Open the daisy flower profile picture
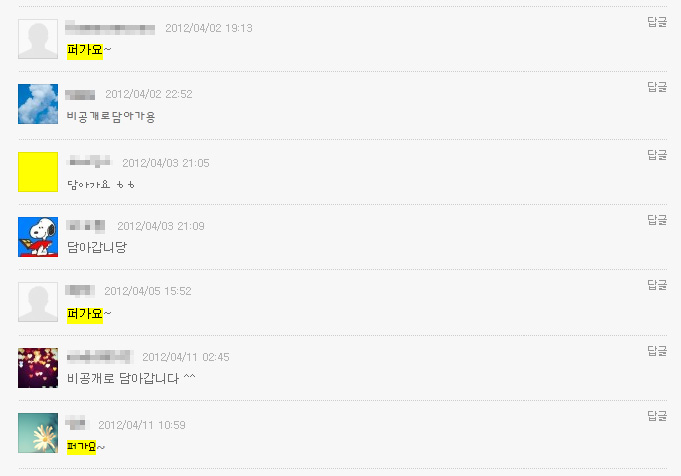This screenshot has width=681, height=476. coord(38,433)
